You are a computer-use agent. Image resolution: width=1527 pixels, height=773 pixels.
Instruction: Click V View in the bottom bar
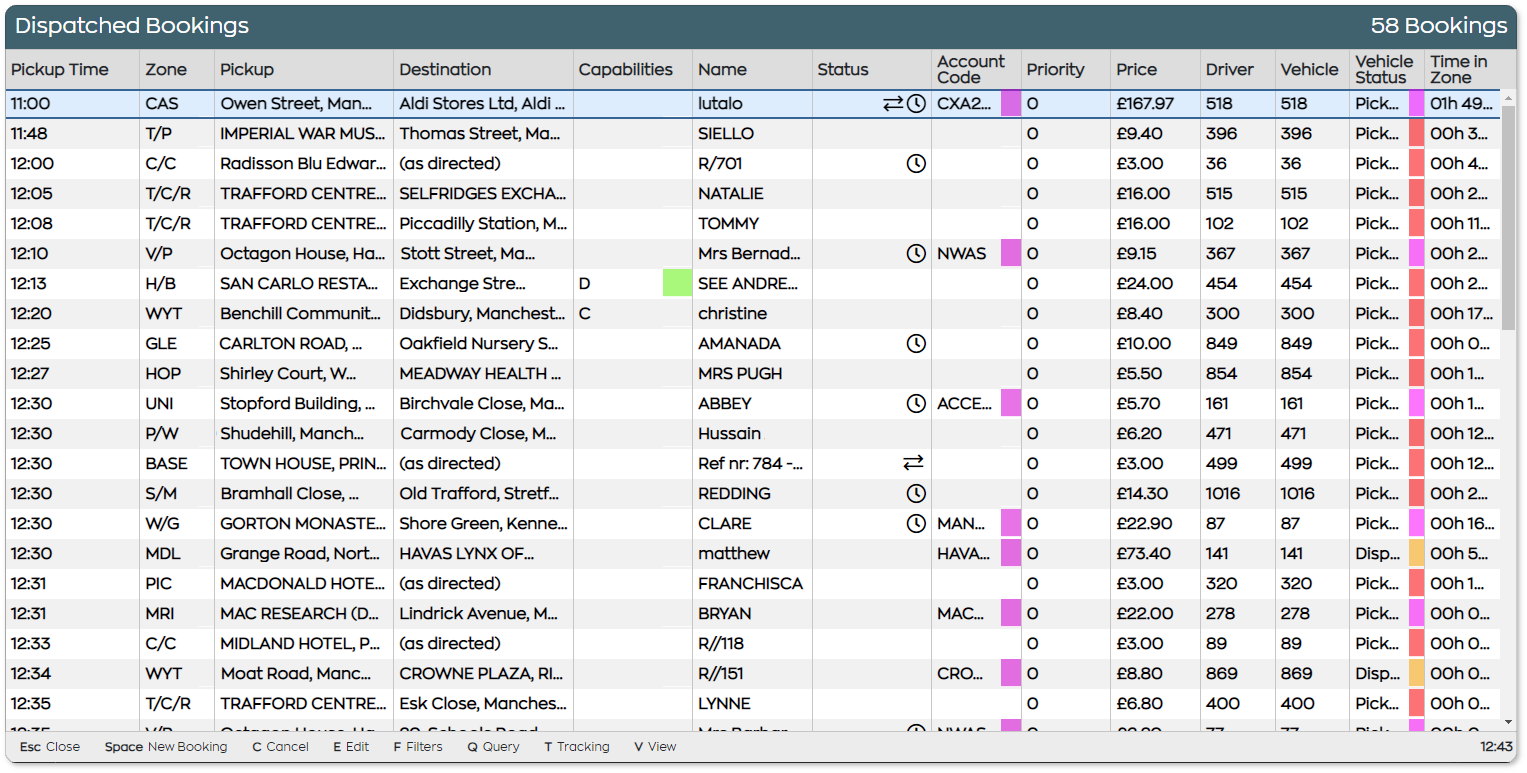pos(655,747)
